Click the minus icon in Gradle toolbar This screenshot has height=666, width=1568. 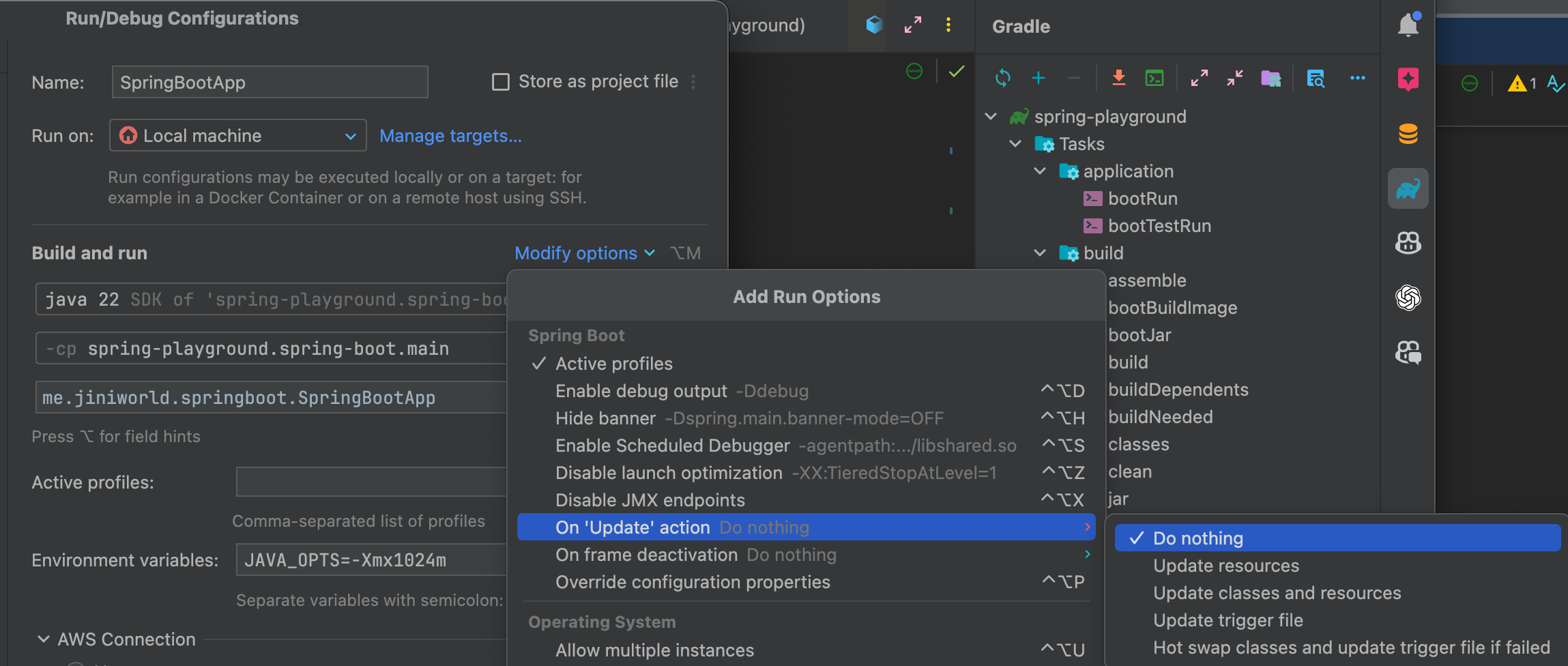(x=1074, y=78)
